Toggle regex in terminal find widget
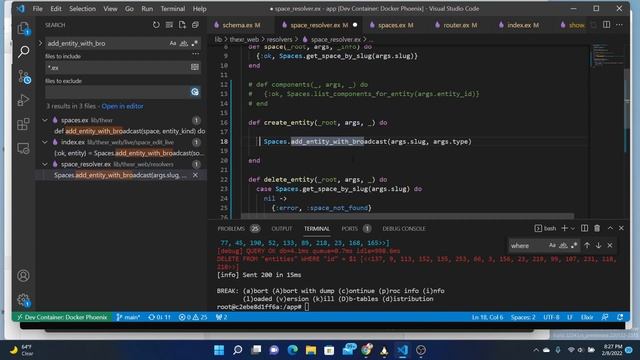The image size is (640, 360). coord(574,245)
